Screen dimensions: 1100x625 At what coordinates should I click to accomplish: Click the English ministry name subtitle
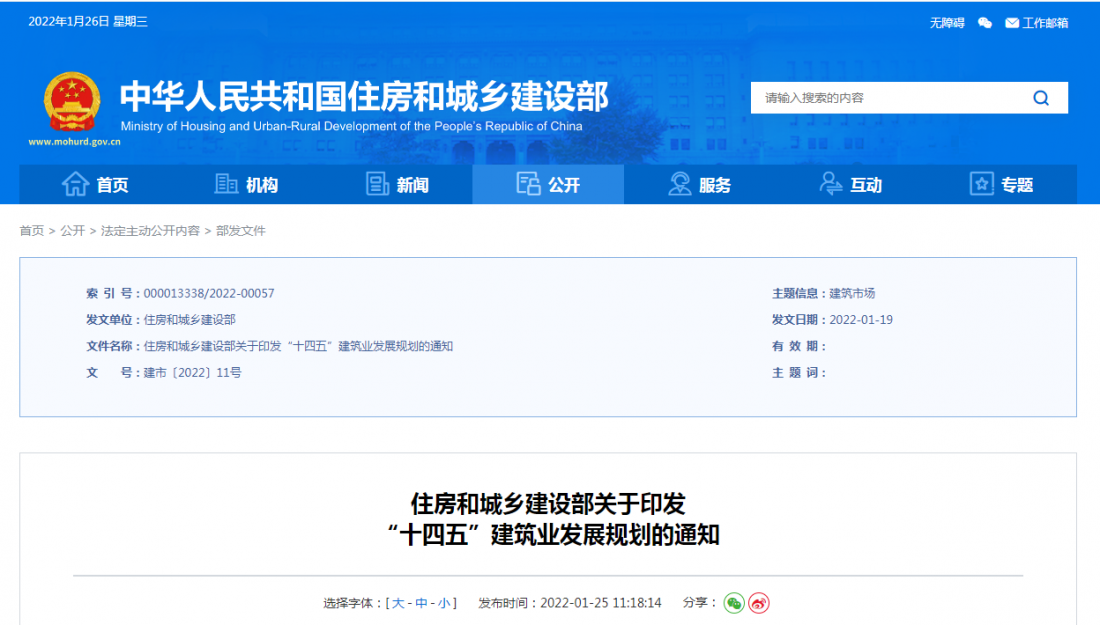[351, 126]
